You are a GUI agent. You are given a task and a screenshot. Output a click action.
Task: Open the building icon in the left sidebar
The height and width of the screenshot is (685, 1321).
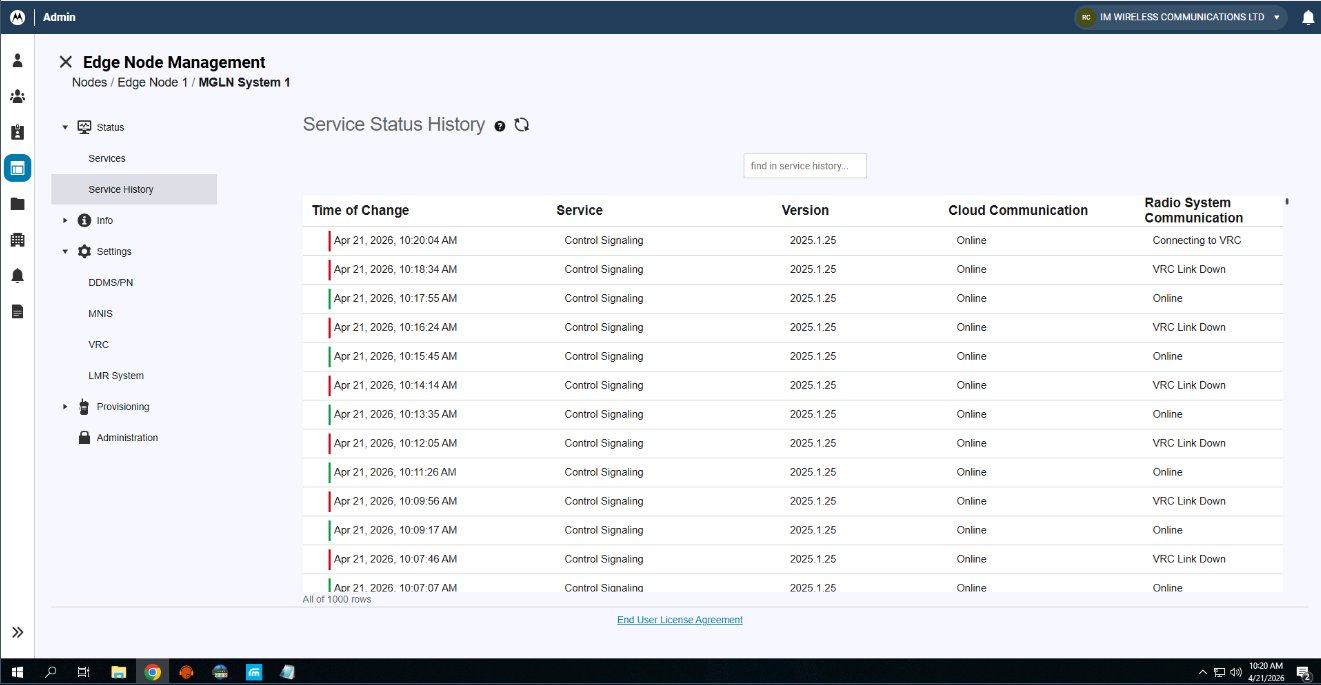tap(17, 240)
